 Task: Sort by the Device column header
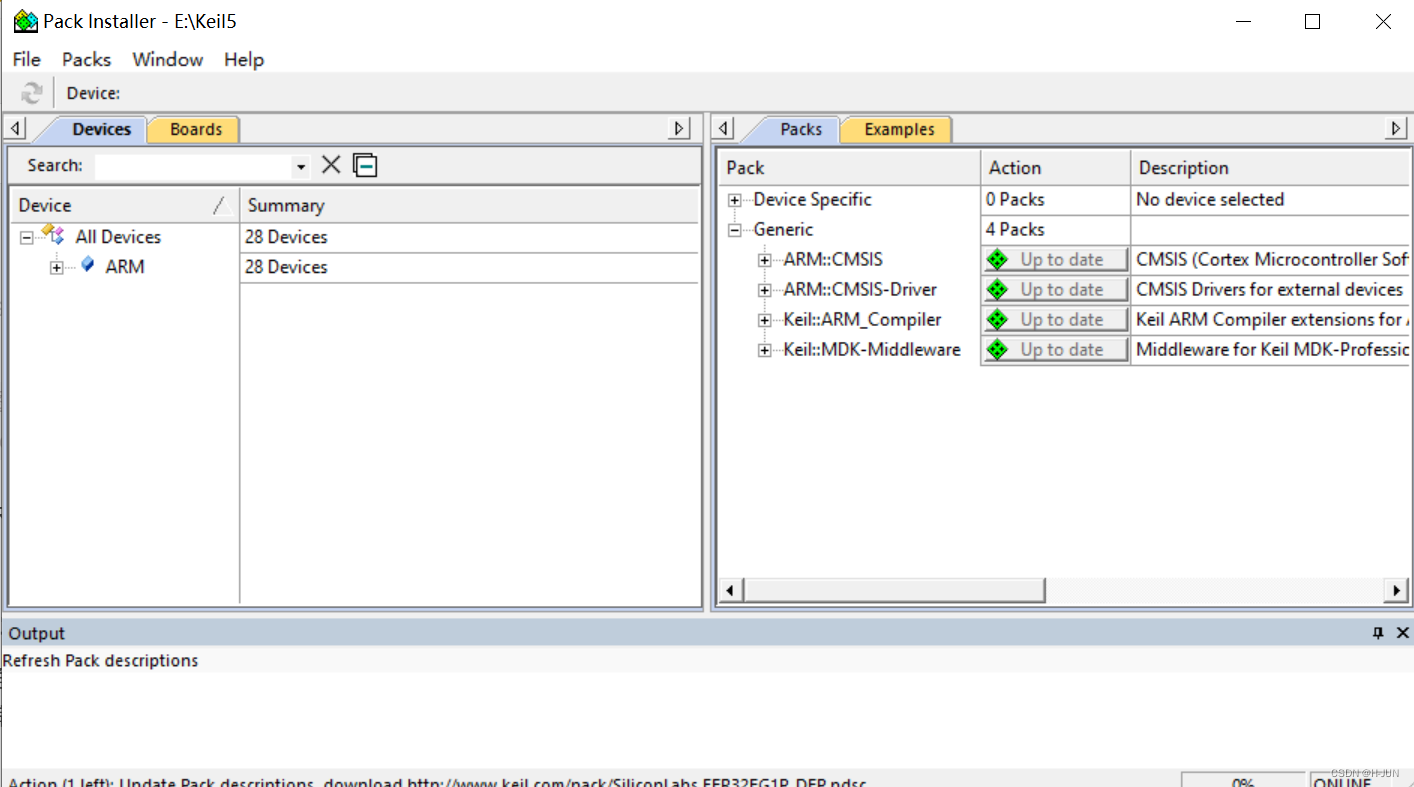tap(124, 205)
